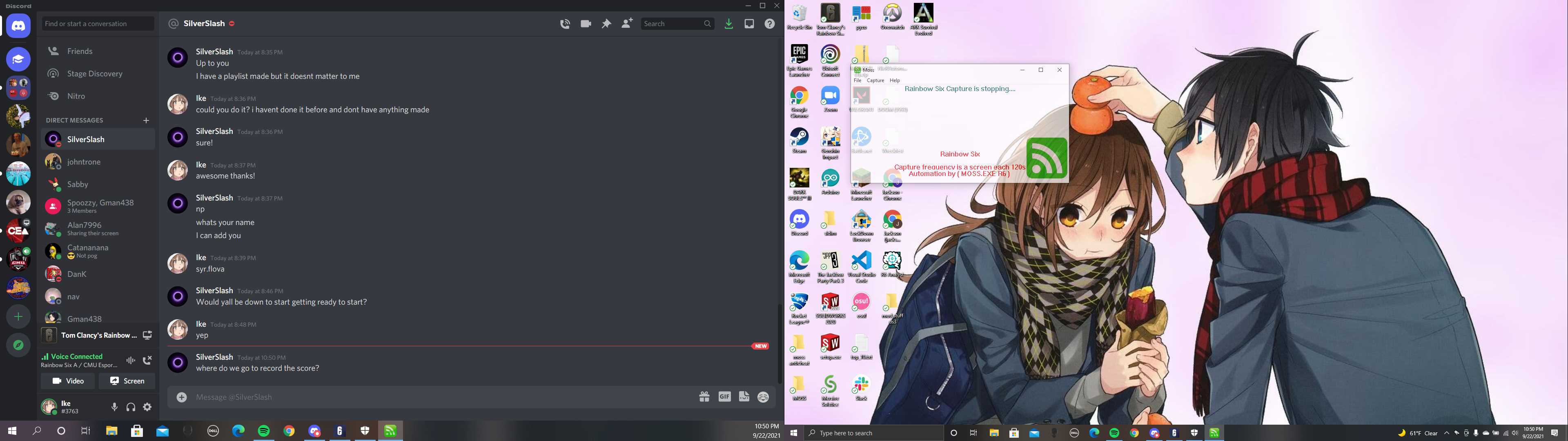The width and height of the screenshot is (1568, 441).
Task: Select the Overwatch desktop shortcut
Action: tap(892, 17)
